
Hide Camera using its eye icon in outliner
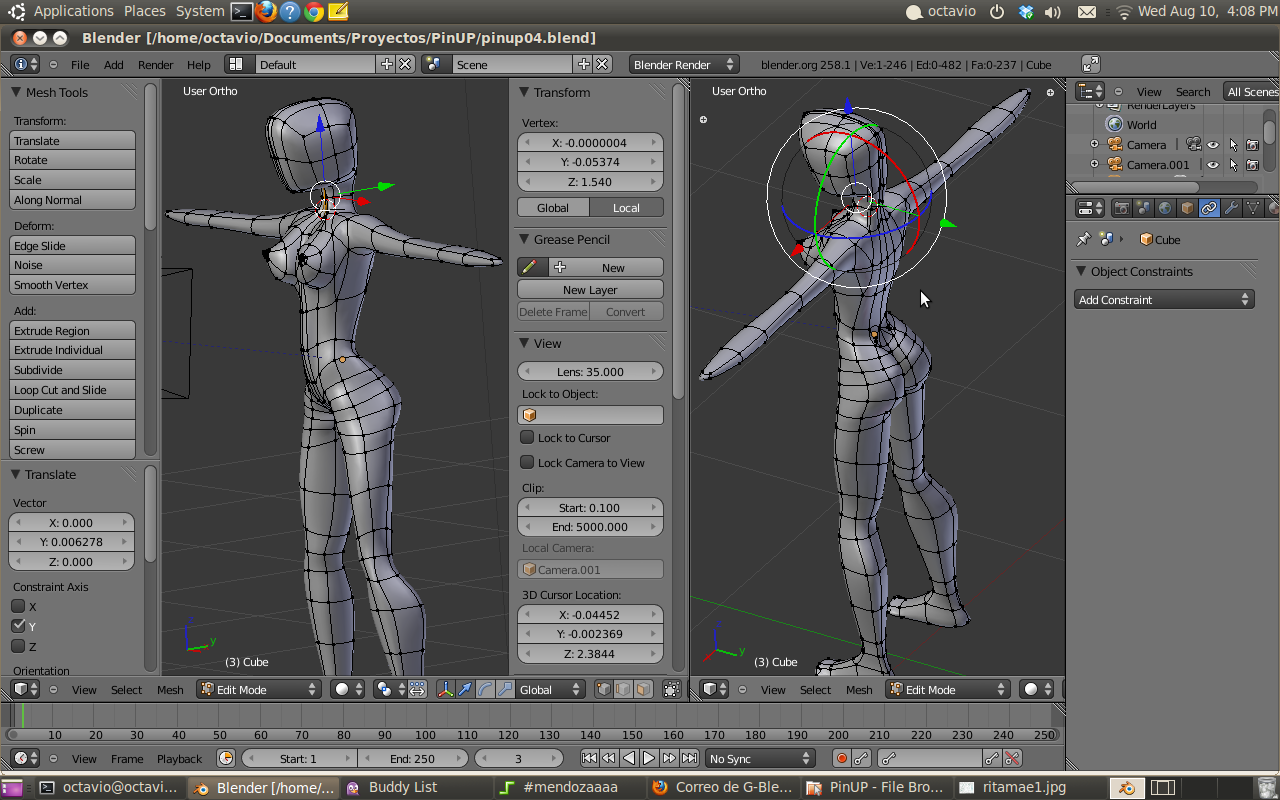click(1212, 145)
